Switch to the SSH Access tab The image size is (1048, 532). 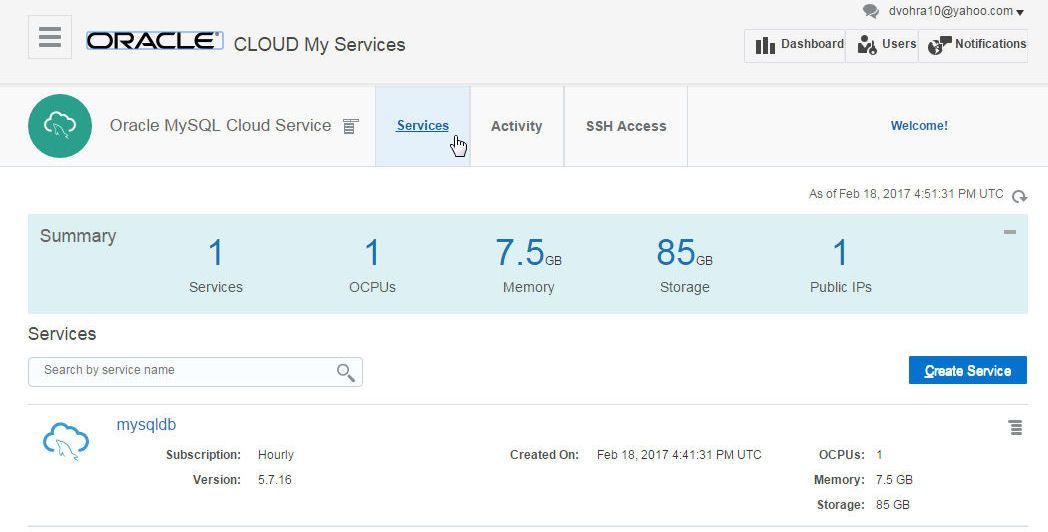(626, 126)
